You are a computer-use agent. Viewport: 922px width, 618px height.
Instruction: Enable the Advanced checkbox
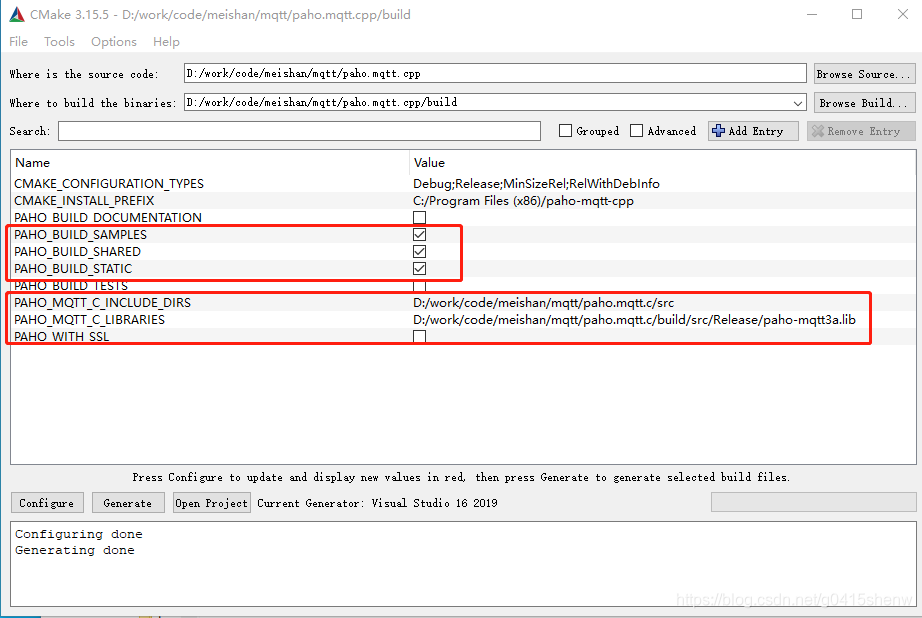(x=636, y=131)
